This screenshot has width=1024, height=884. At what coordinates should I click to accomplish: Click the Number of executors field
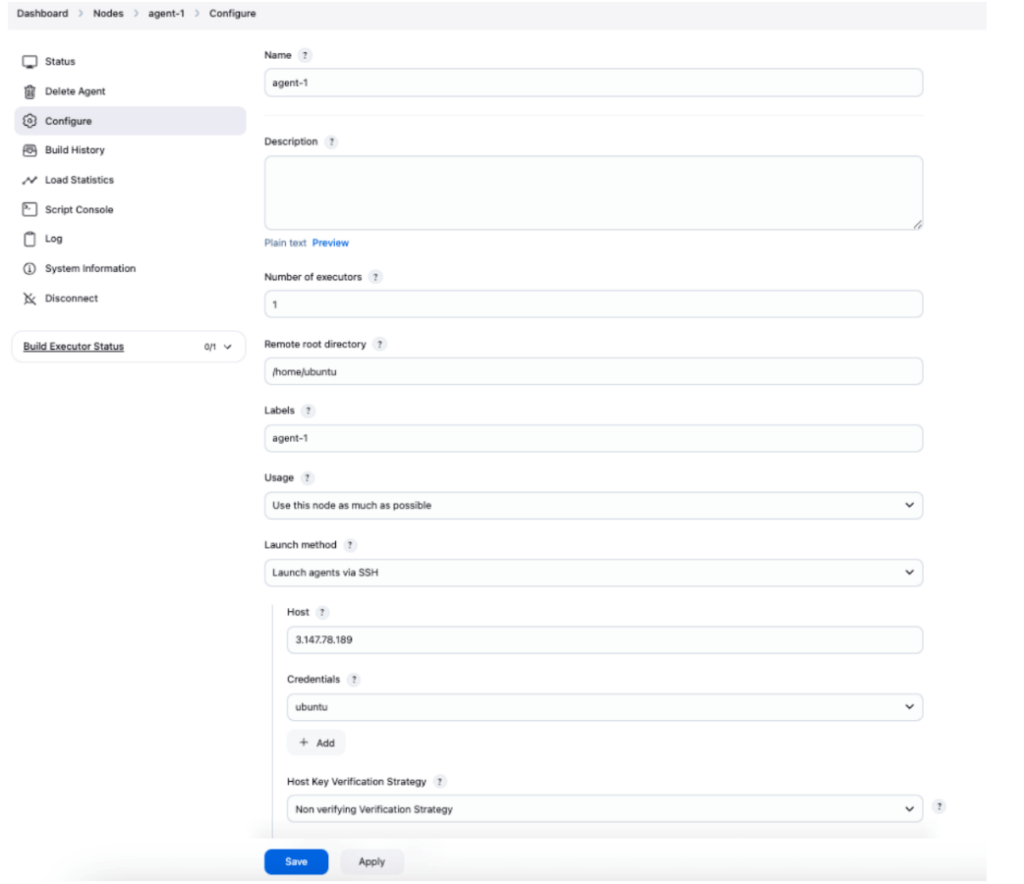tap(593, 304)
